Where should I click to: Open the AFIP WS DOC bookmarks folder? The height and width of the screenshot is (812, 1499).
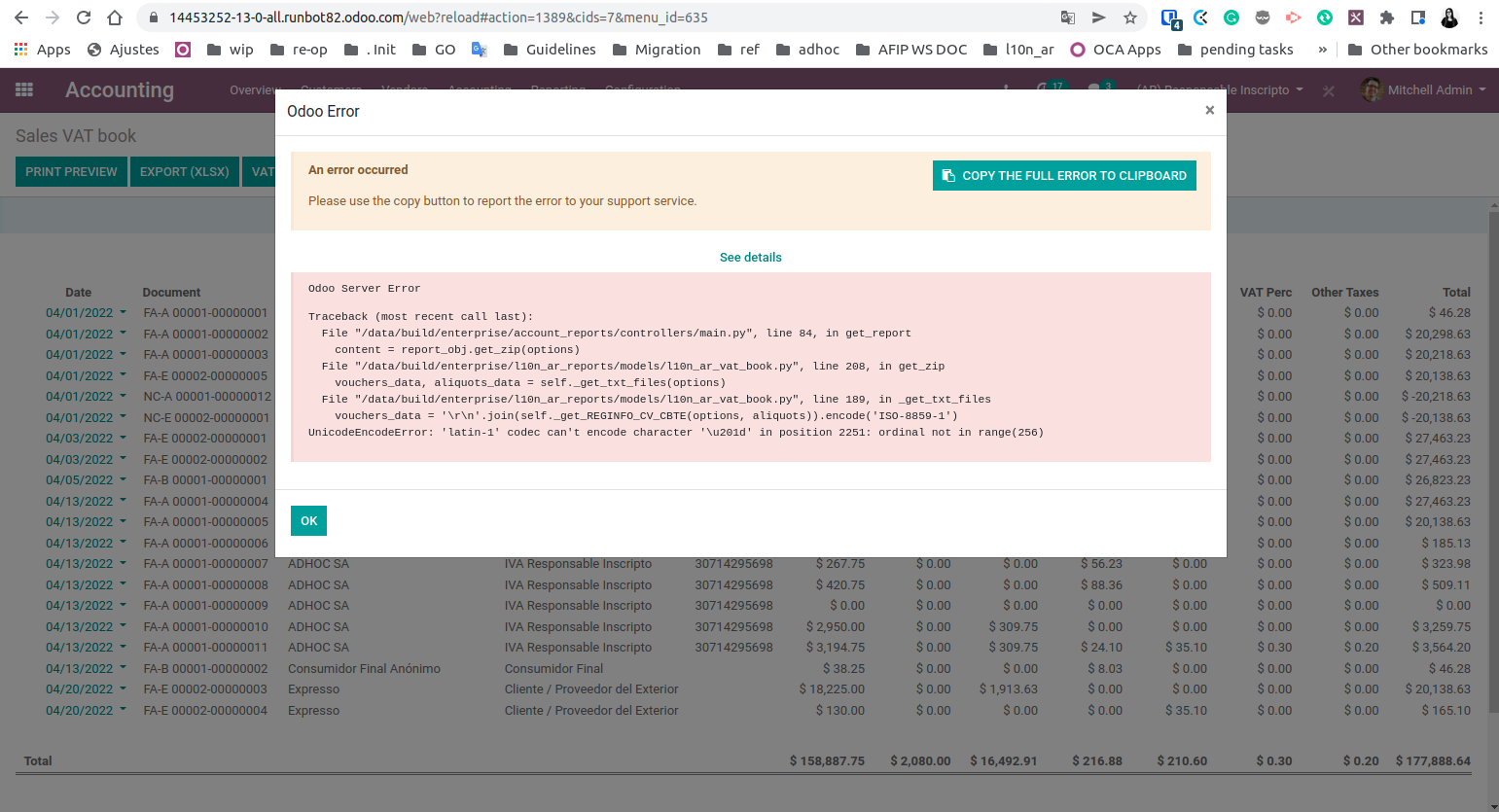point(911,50)
